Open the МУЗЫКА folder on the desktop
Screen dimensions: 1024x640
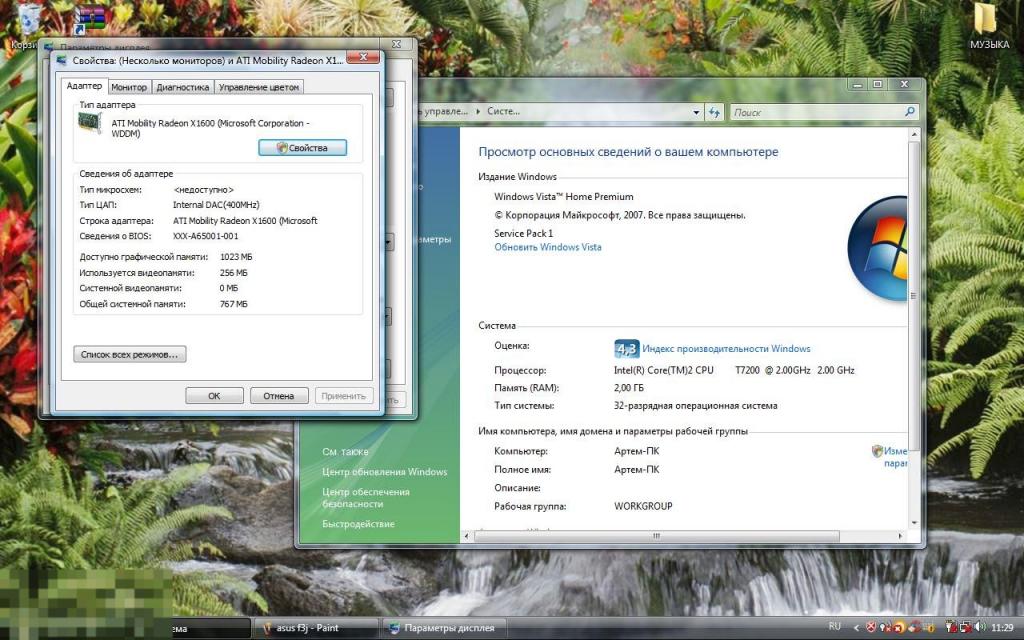click(989, 26)
